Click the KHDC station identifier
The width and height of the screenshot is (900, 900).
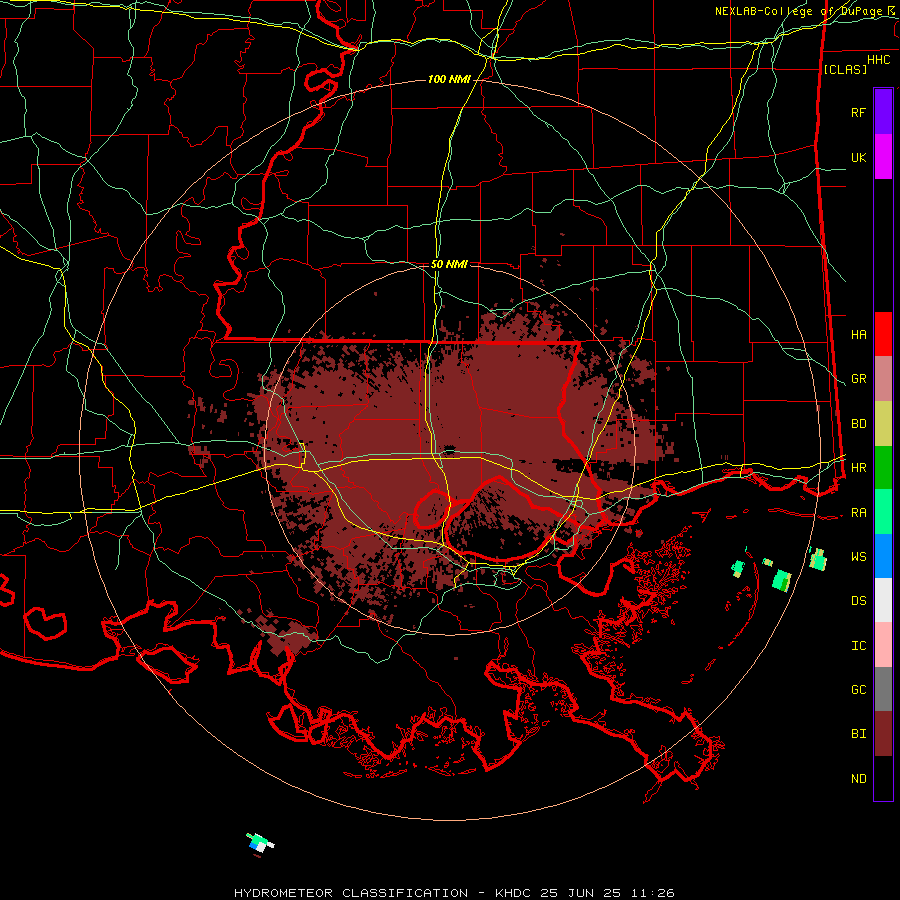(x=514, y=893)
